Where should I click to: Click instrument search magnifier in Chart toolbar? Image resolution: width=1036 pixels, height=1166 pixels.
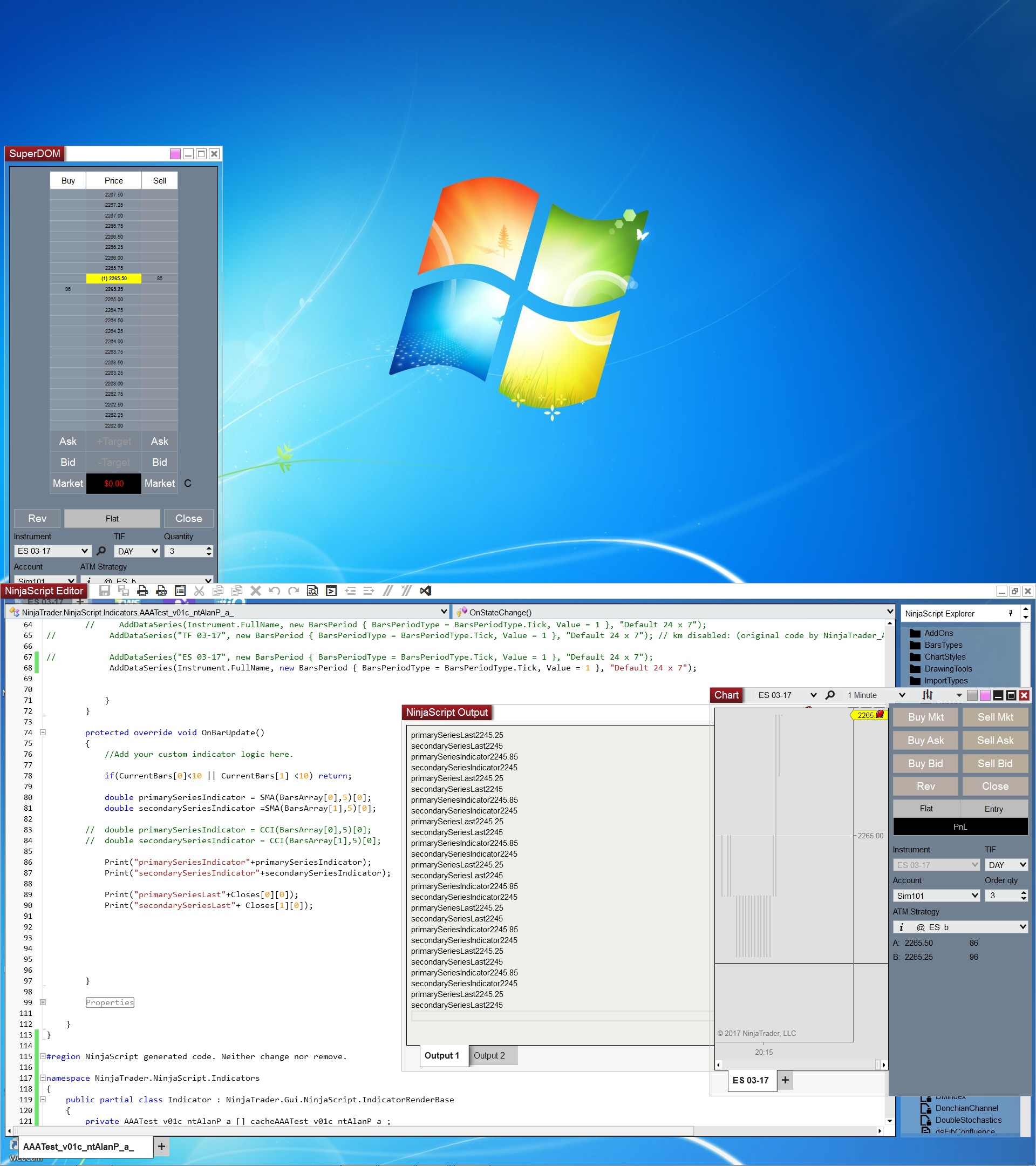(830, 695)
